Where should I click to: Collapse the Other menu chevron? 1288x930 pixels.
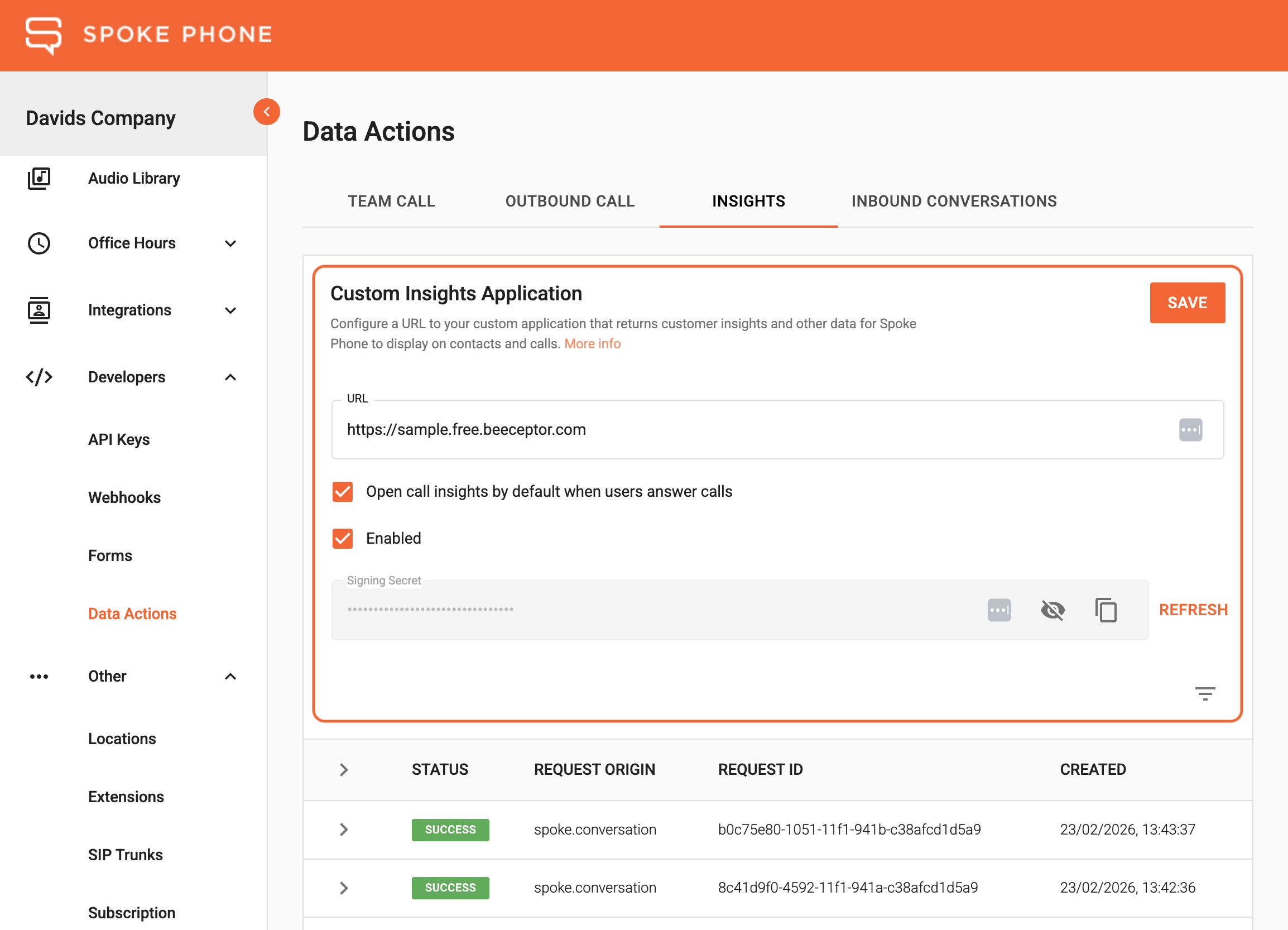pos(230,676)
